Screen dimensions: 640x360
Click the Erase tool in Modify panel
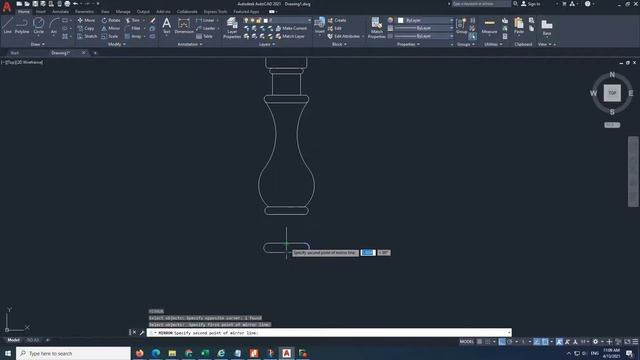coord(153,20)
